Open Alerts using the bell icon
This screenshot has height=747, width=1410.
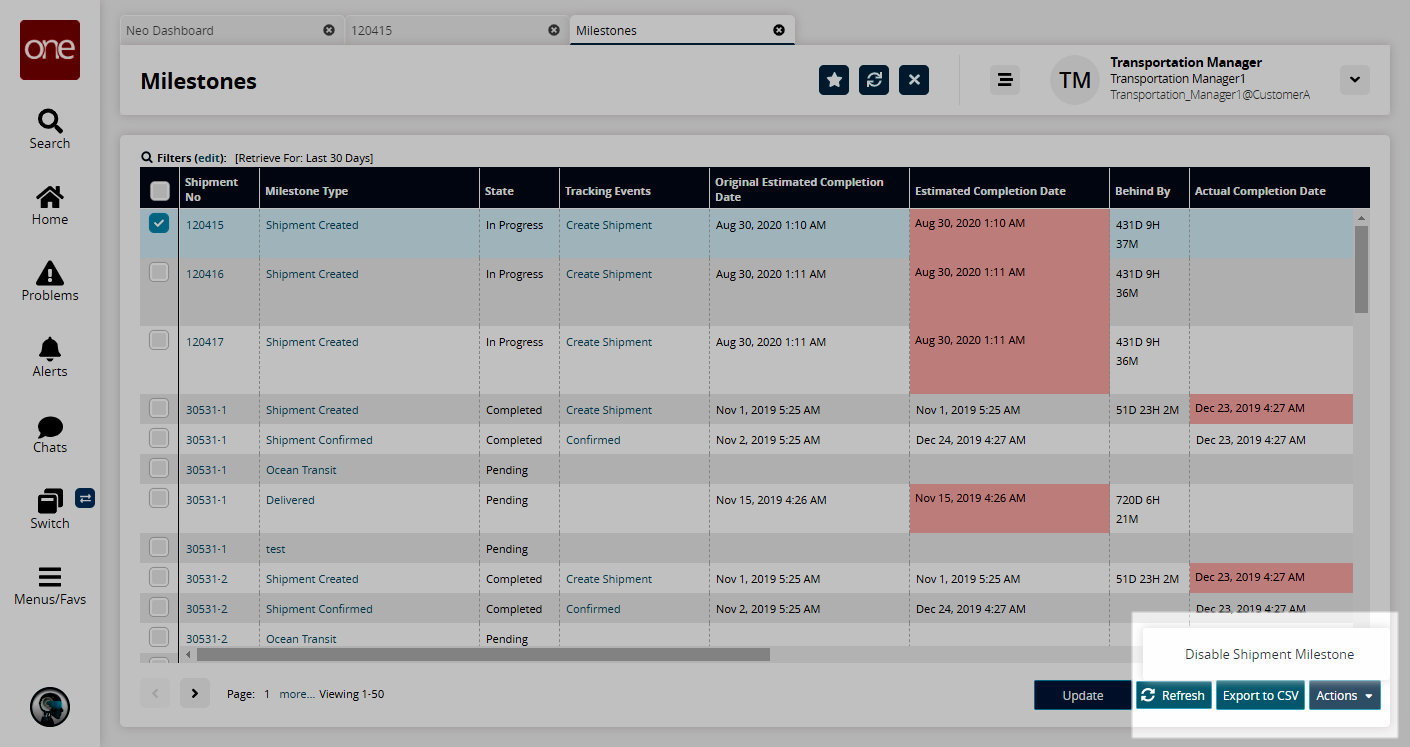(50, 349)
